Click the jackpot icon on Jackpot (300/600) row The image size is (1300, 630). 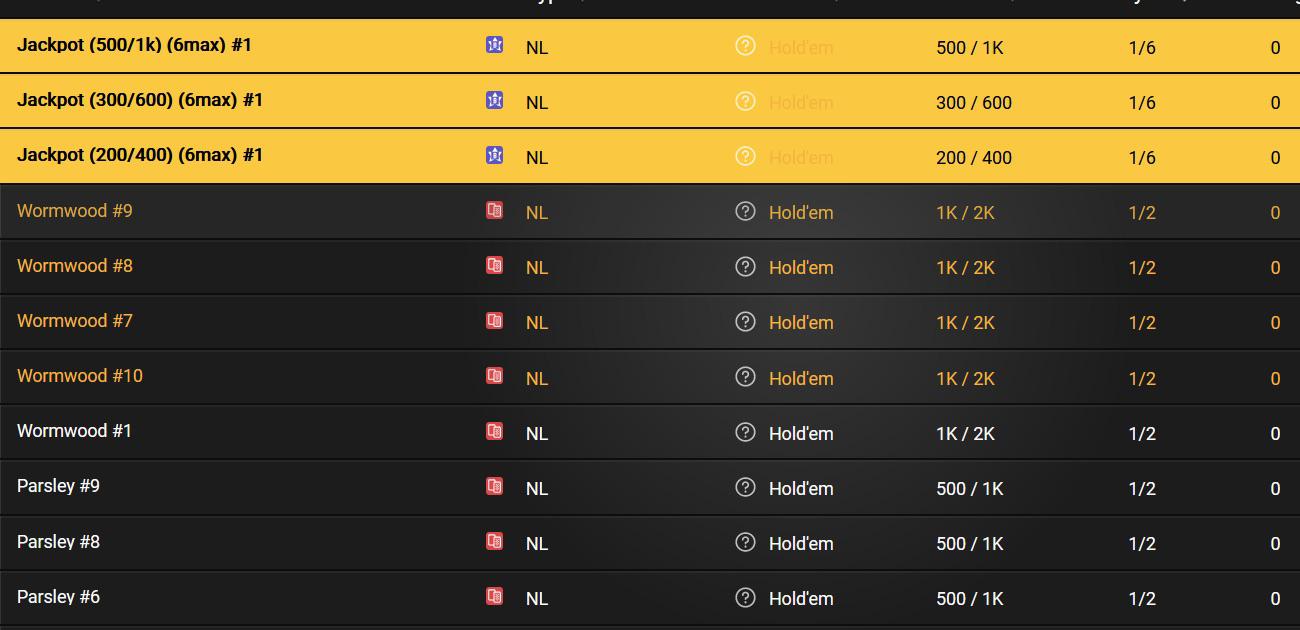click(x=495, y=101)
